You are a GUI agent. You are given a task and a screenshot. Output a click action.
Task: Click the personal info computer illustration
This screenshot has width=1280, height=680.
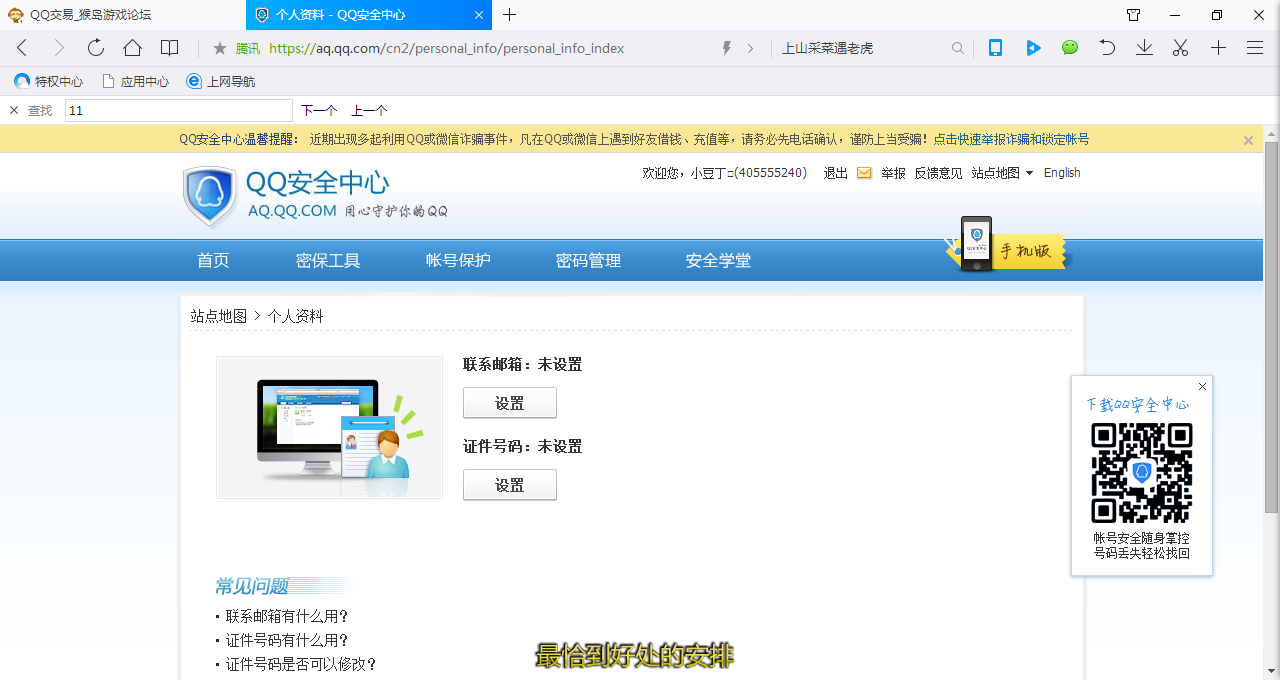click(329, 427)
